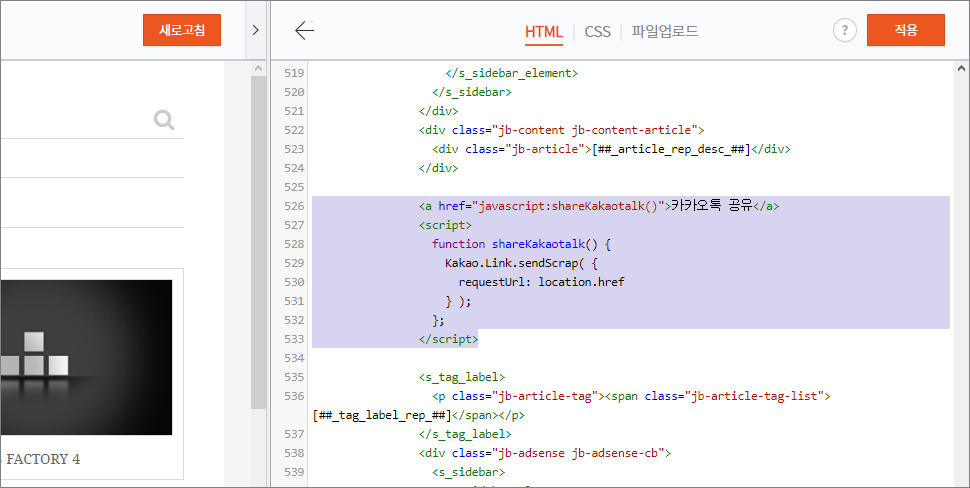
Task: Click line number 526 in gutter
Action: (x=294, y=206)
